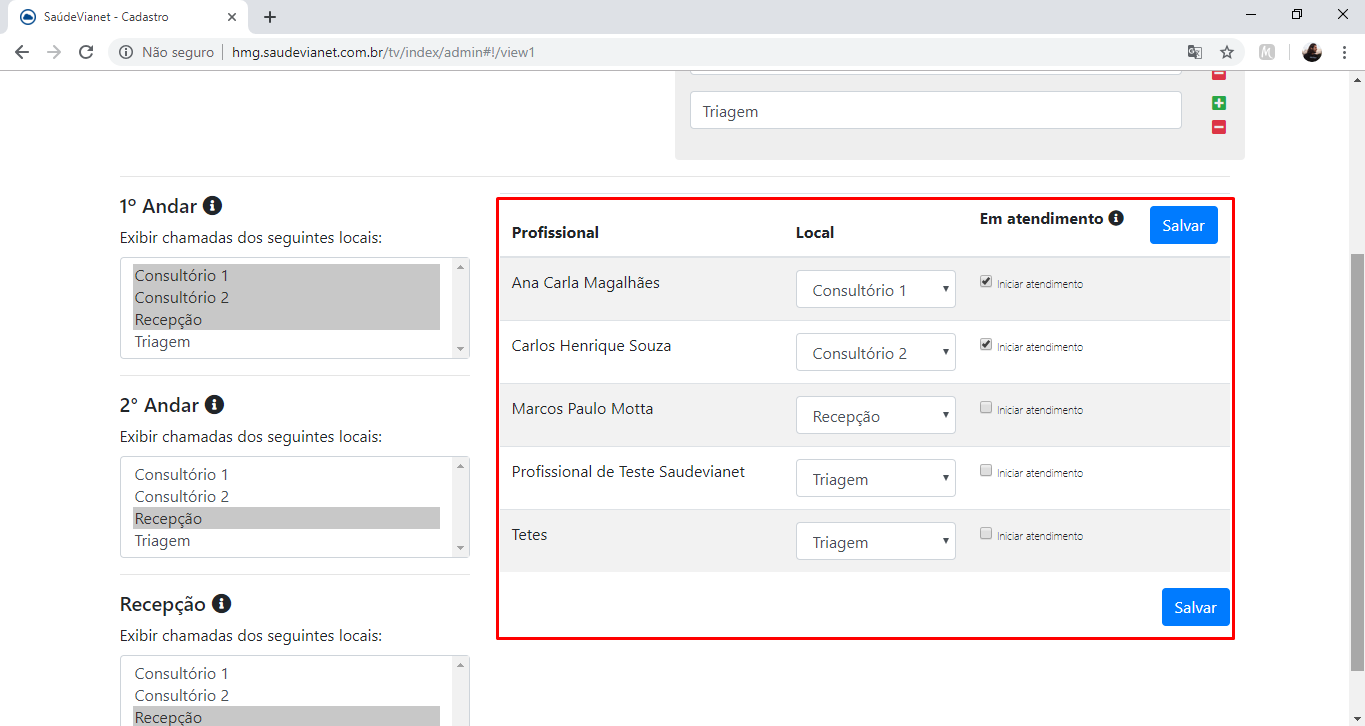The height and width of the screenshot is (726, 1365).
Task: Open Local dropdown for Ana Carla Magalhães
Action: click(x=875, y=290)
